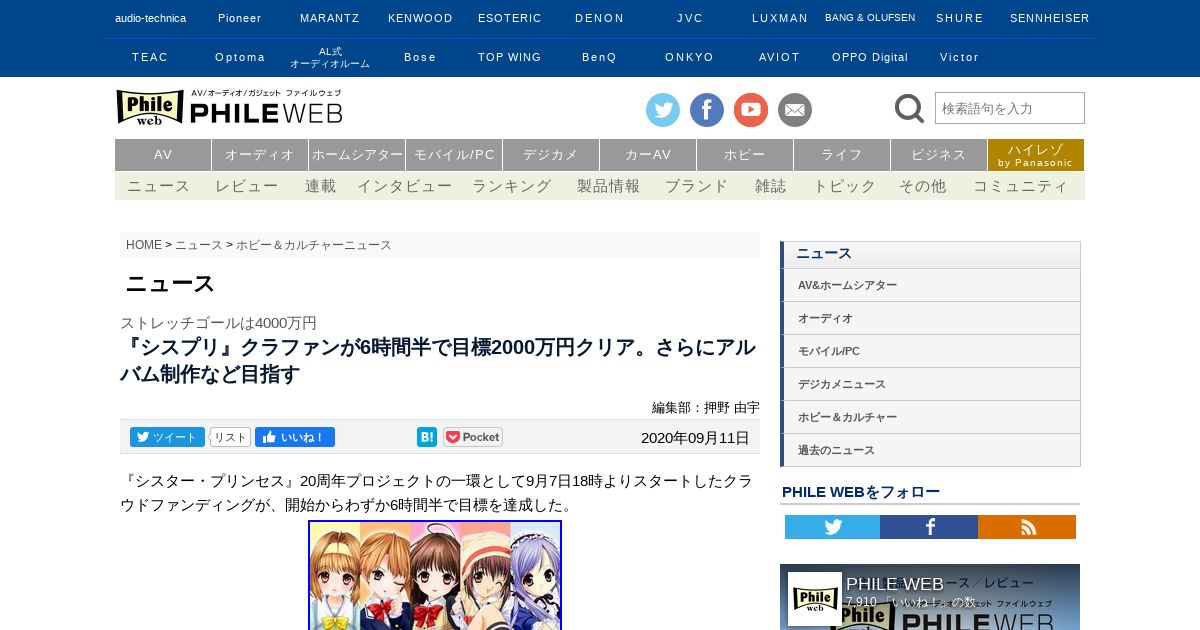Open 過去のニュース sidebar link
Viewport: 1200px width, 630px height.
931,450
